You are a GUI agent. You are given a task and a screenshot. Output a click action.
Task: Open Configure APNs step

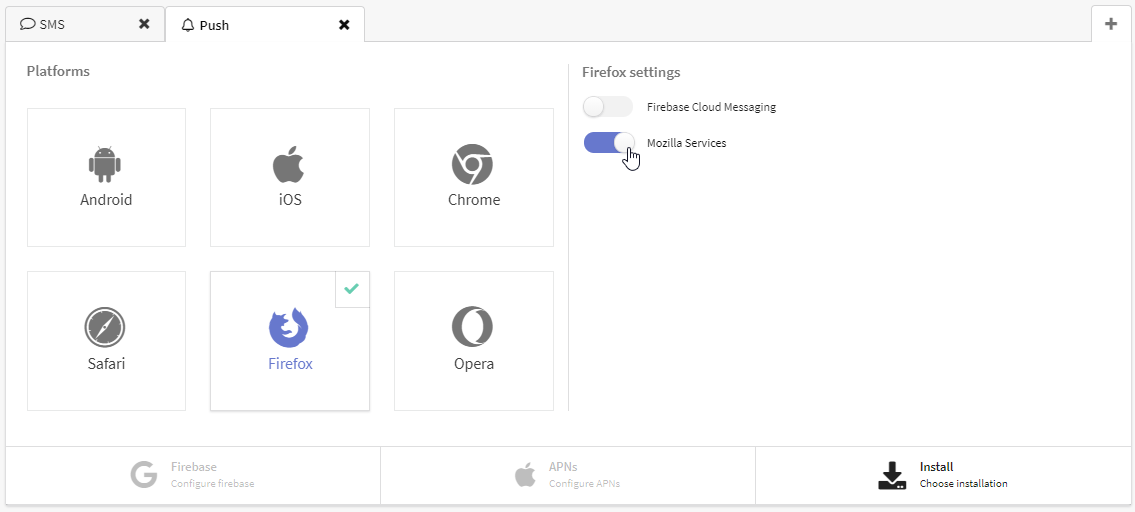coord(568,475)
